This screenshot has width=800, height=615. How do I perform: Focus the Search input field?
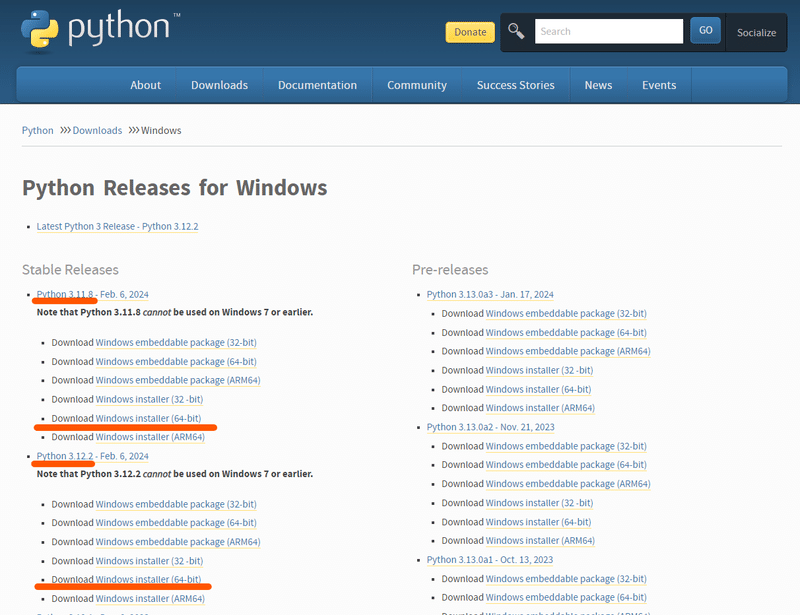point(609,31)
